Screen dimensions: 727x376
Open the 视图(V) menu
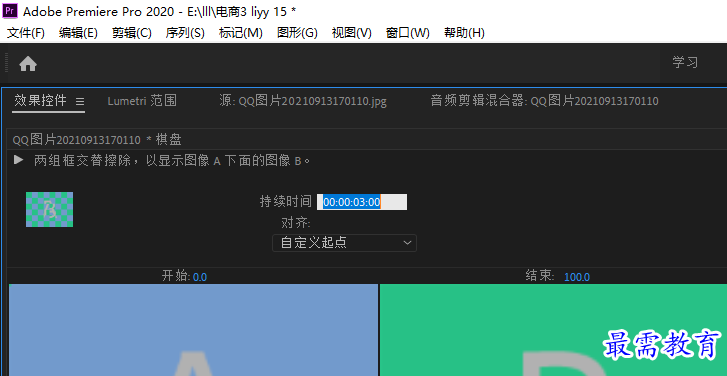click(351, 33)
